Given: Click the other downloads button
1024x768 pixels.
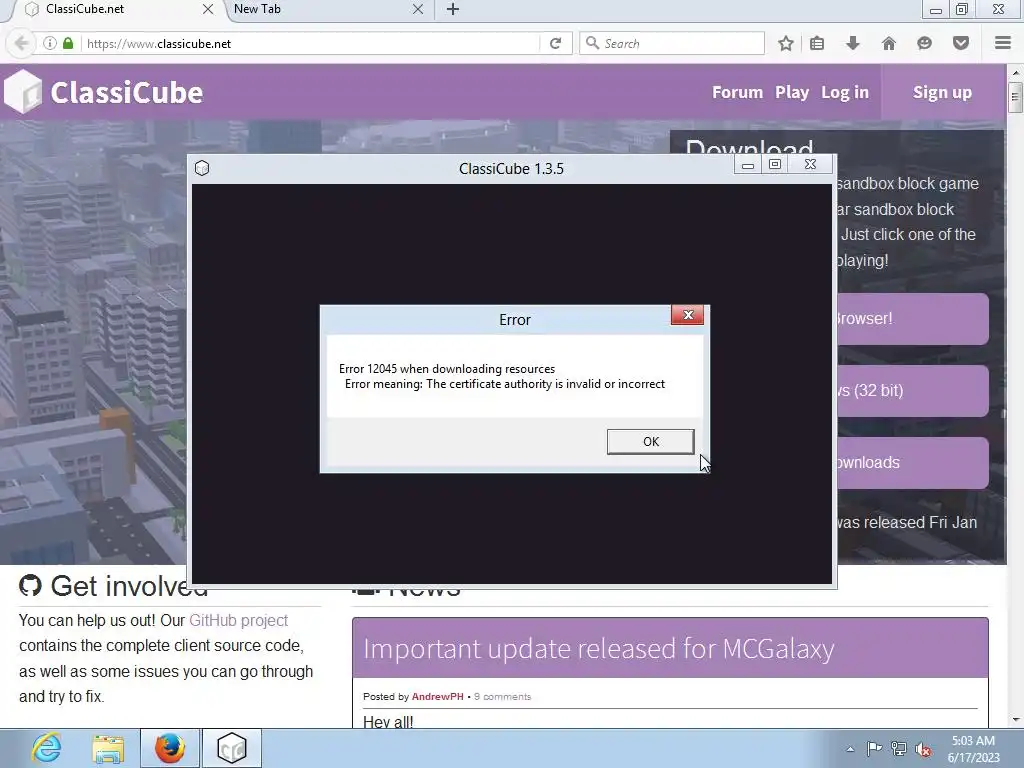Looking at the screenshot, I should click(912, 462).
